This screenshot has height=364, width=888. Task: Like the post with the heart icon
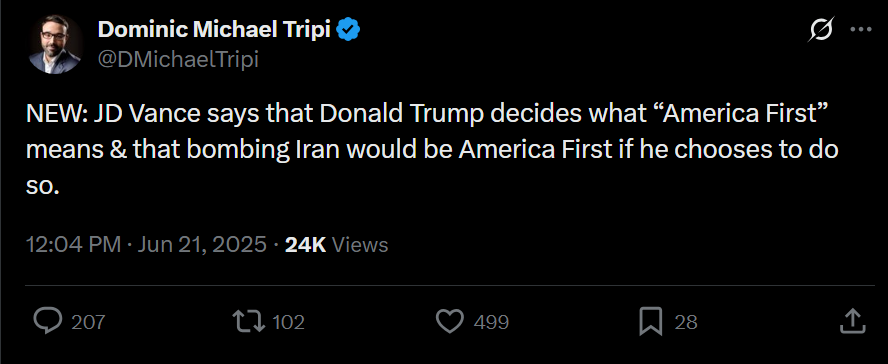click(450, 322)
